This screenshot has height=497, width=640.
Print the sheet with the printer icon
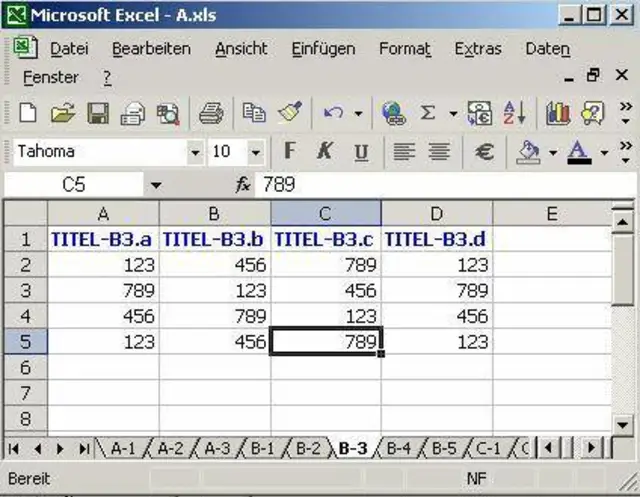tap(211, 113)
